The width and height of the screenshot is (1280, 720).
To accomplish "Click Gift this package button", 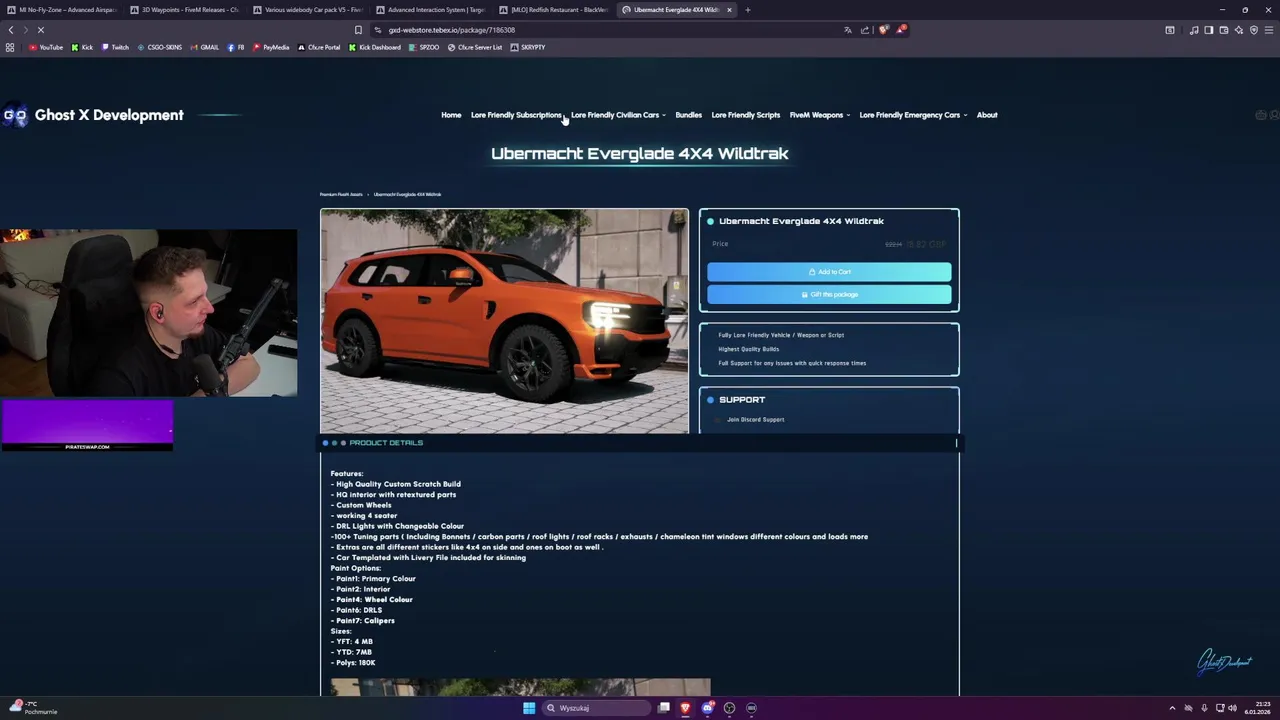I will (829, 294).
